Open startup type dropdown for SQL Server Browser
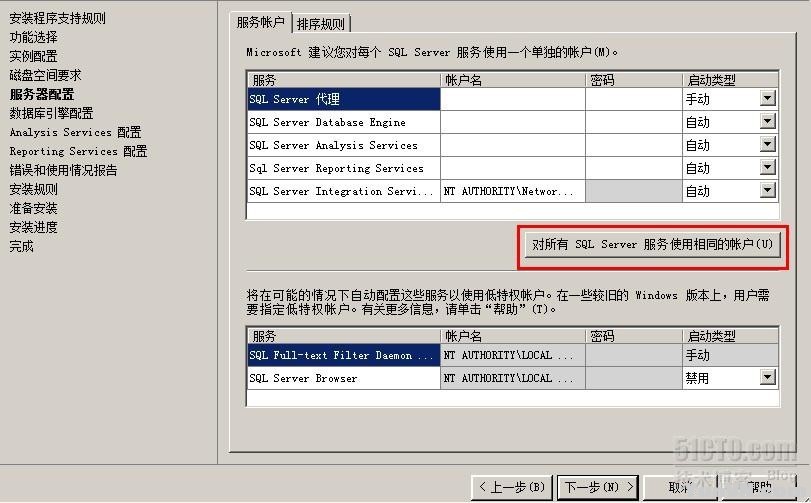 pyautogui.click(x=768, y=377)
